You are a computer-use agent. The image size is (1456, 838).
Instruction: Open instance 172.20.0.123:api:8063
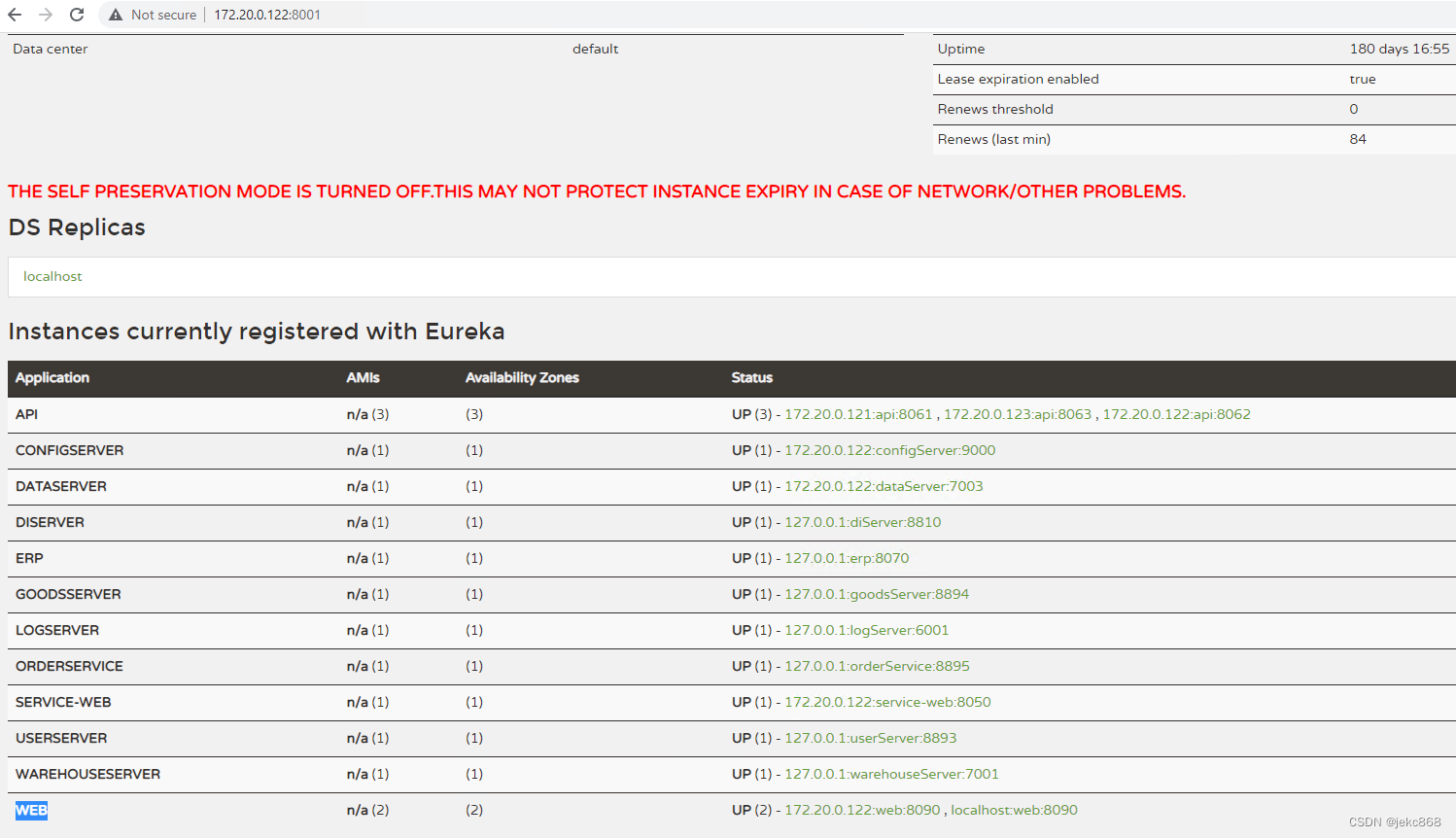pyautogui.click(x=1018, y=414)
